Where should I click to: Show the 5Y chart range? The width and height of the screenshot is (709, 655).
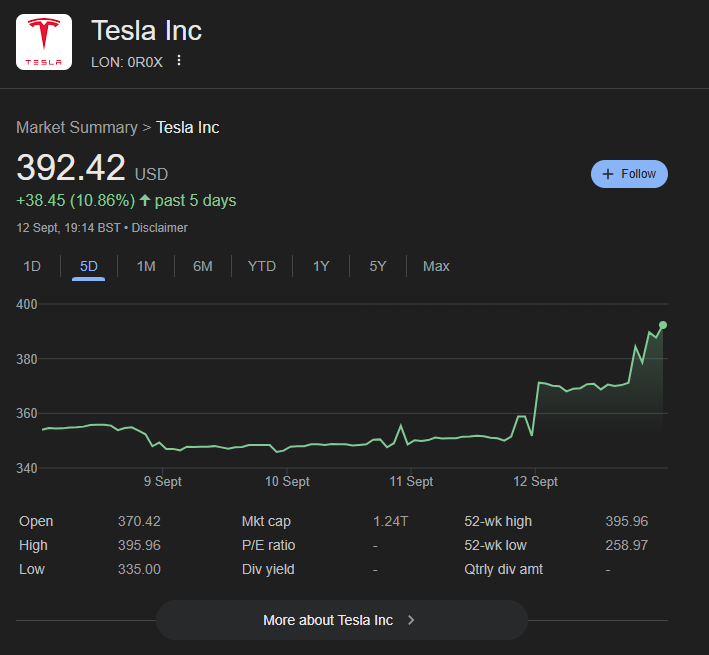[x=378, y=266]
